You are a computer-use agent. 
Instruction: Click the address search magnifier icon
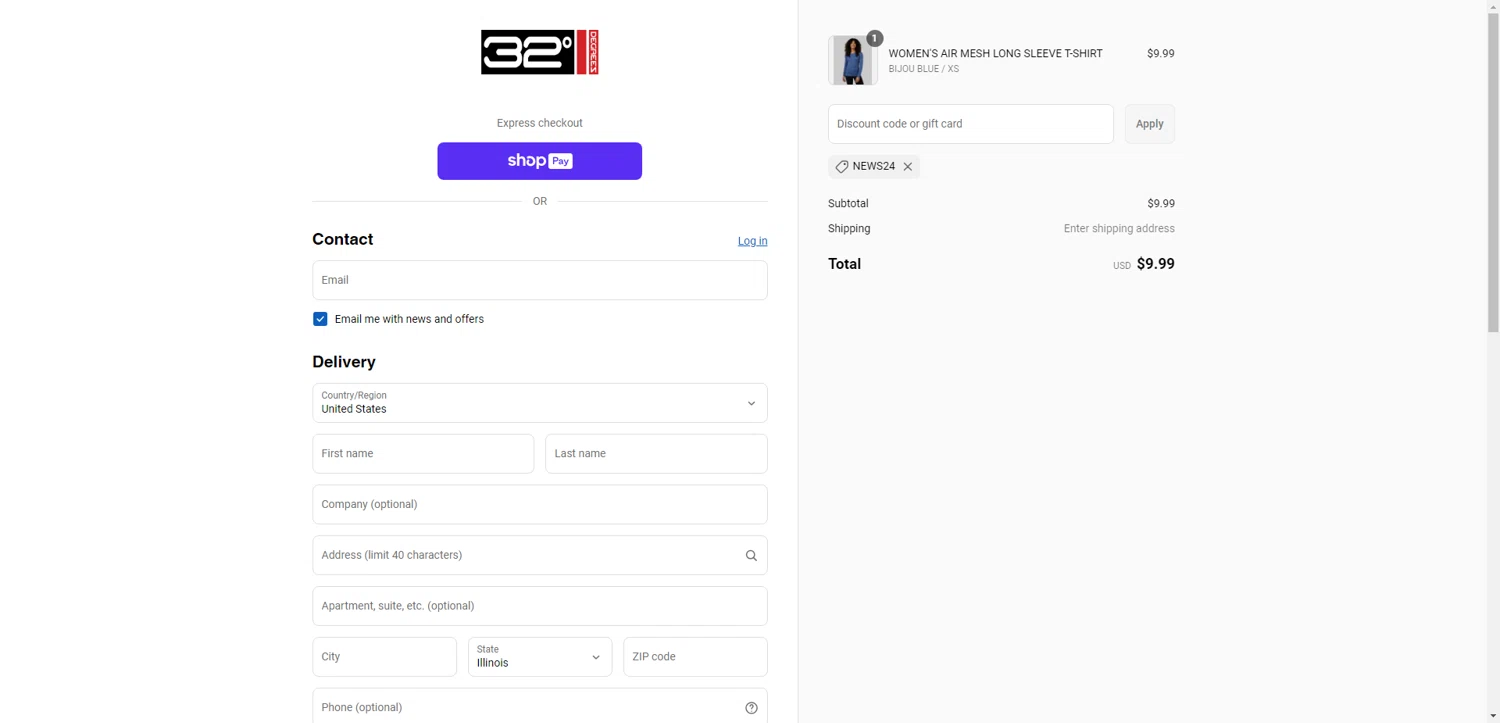pos(751,556)
